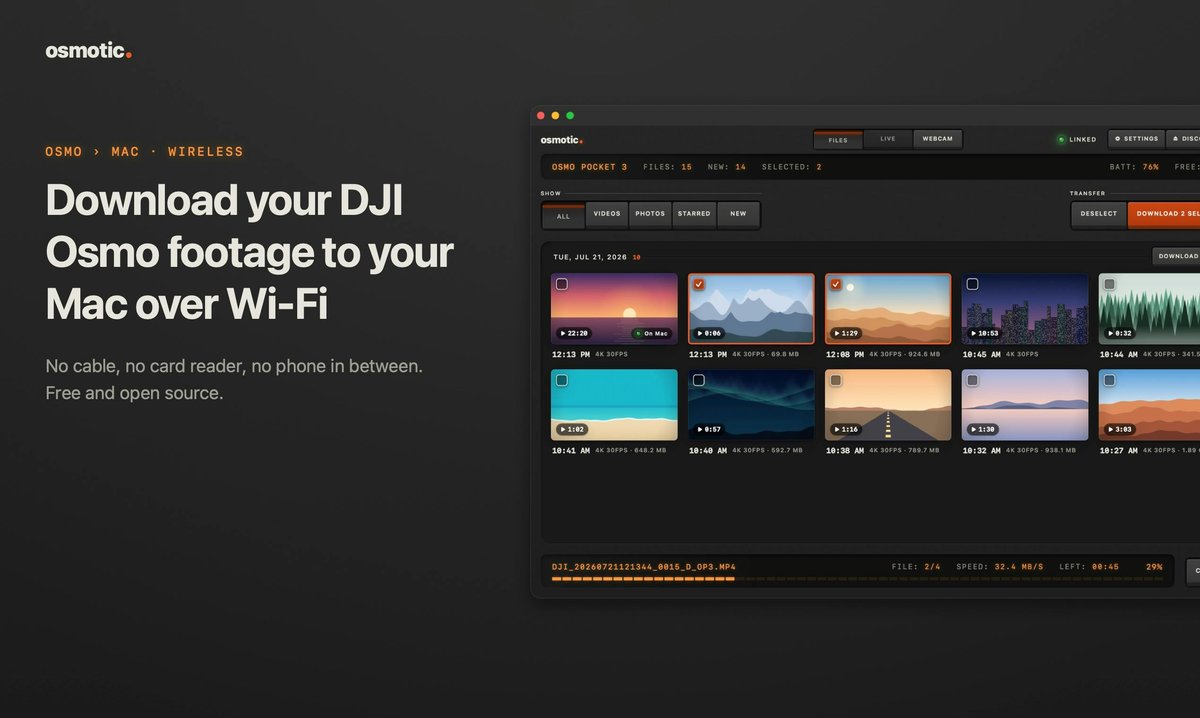Untick the checkbox on the 0:06 mountain clip
The image size is (1200, 718).
(699, 284)
